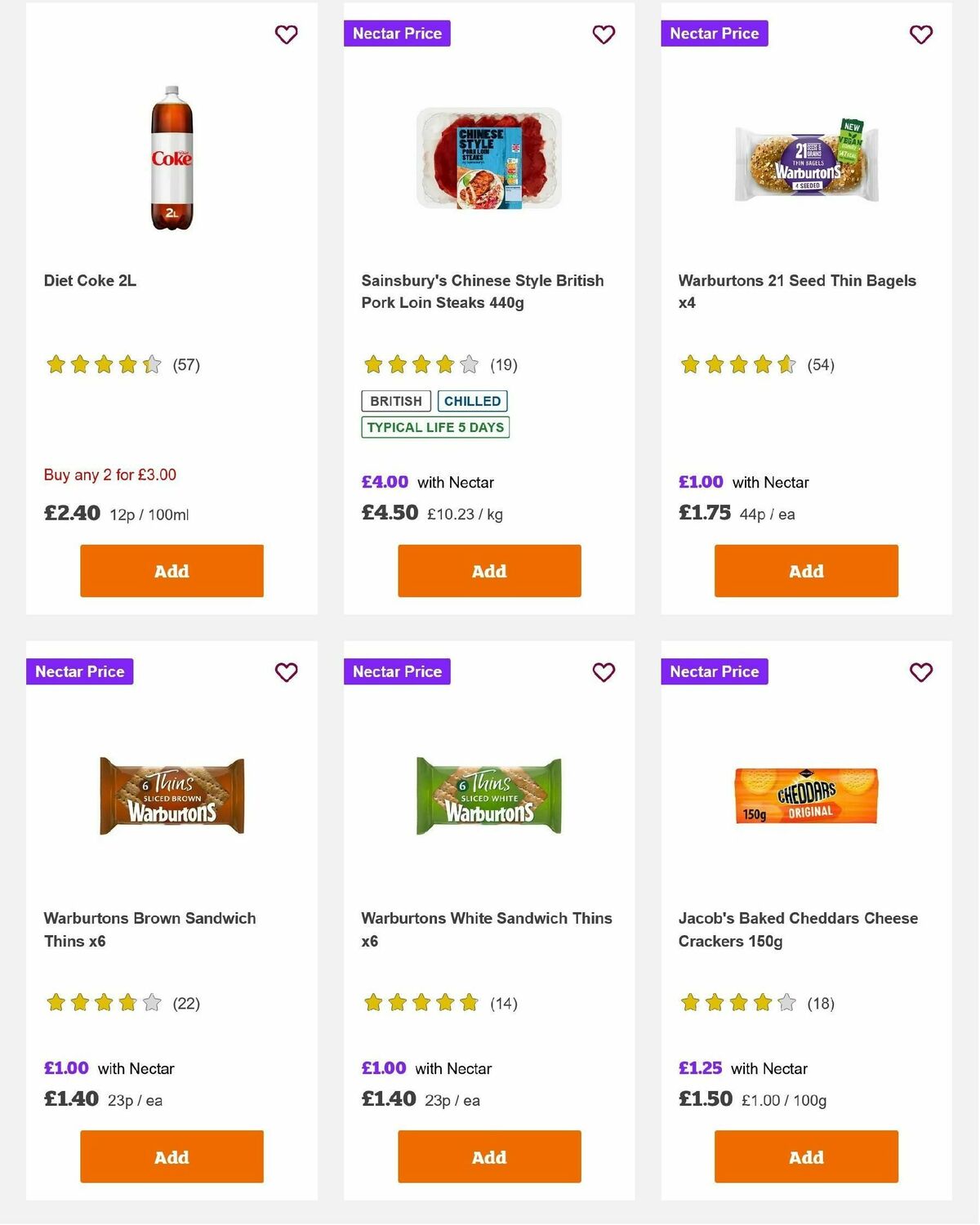Viewport: 980px width, 1225px height.
Task: Click the heart on Warburtons Brown Sandwich Thins
Action: click(x=286, y=672)
